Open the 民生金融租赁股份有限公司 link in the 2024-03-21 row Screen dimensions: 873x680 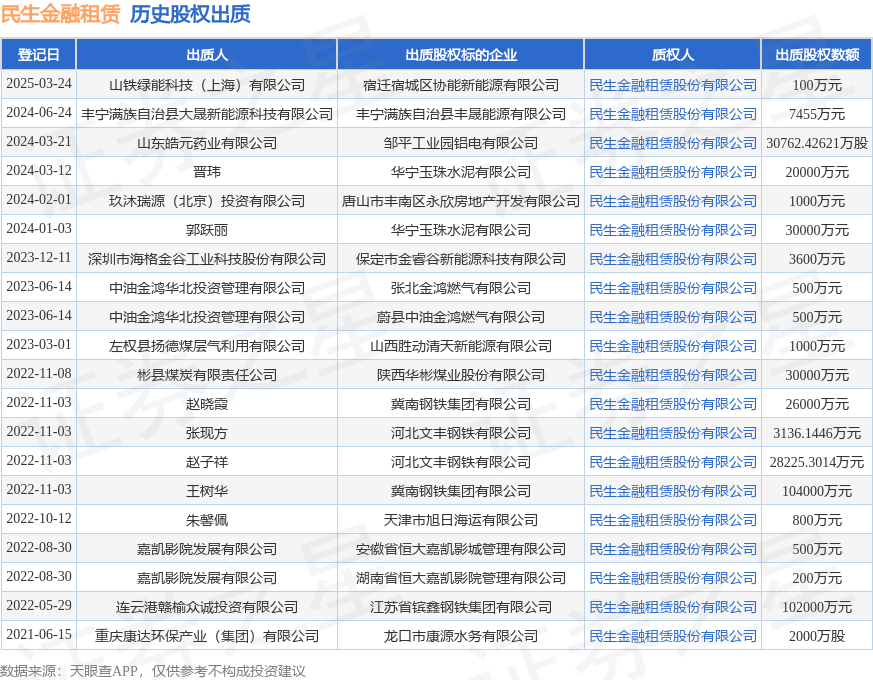pos(673,143)
